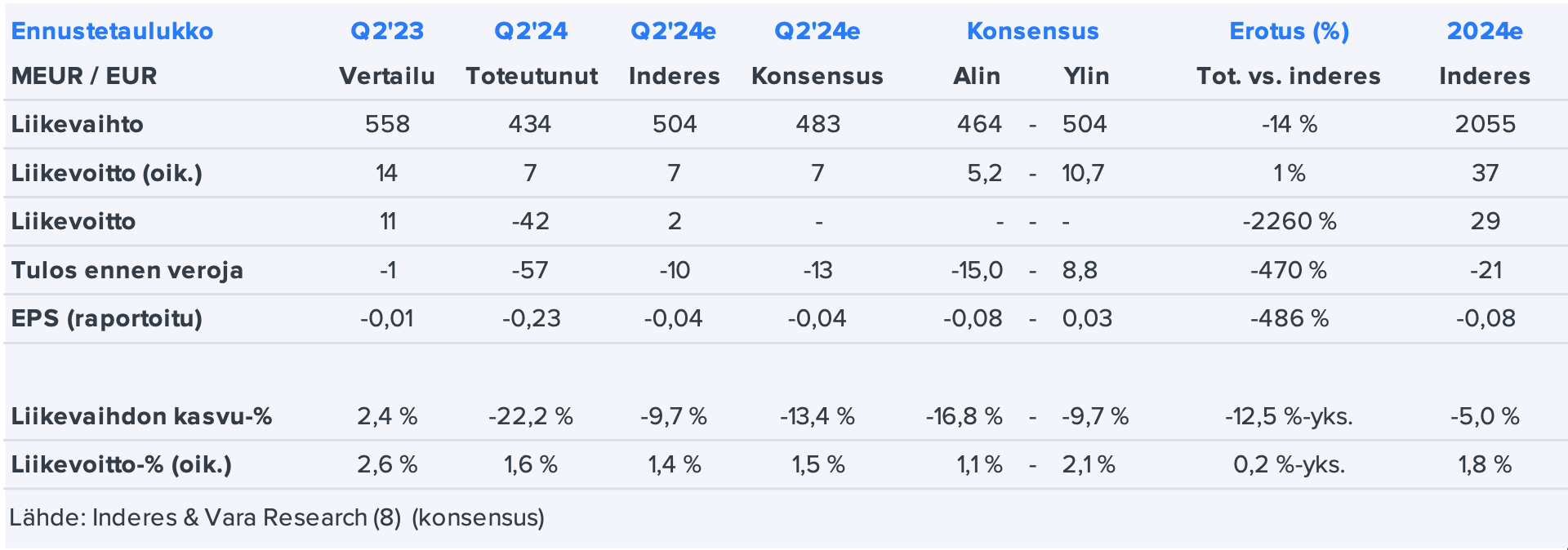Click the -57 pre-tax result cell
This screenshot has width=1568, height=550.
pyautogui.click(x=530, y=270)
